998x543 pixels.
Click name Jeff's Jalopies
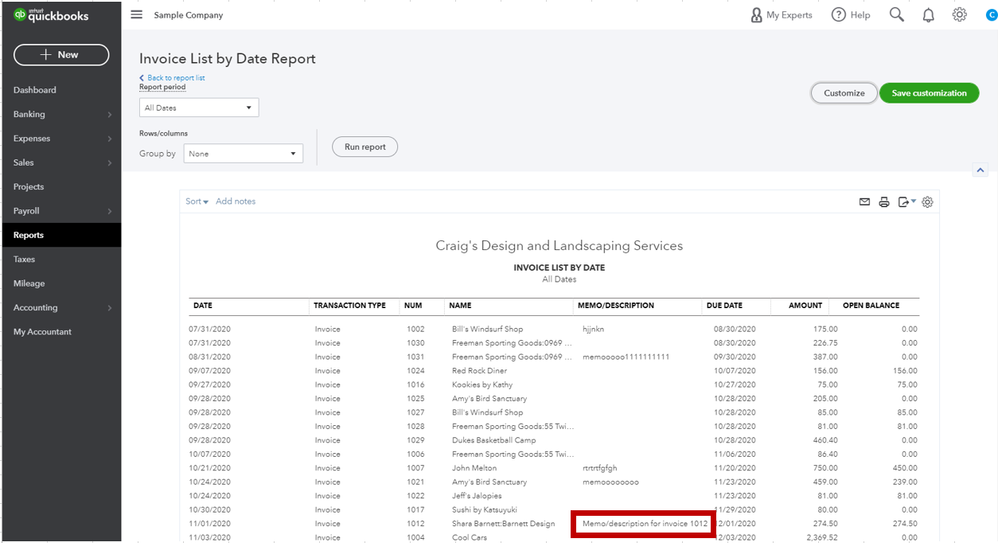[477, 496]
